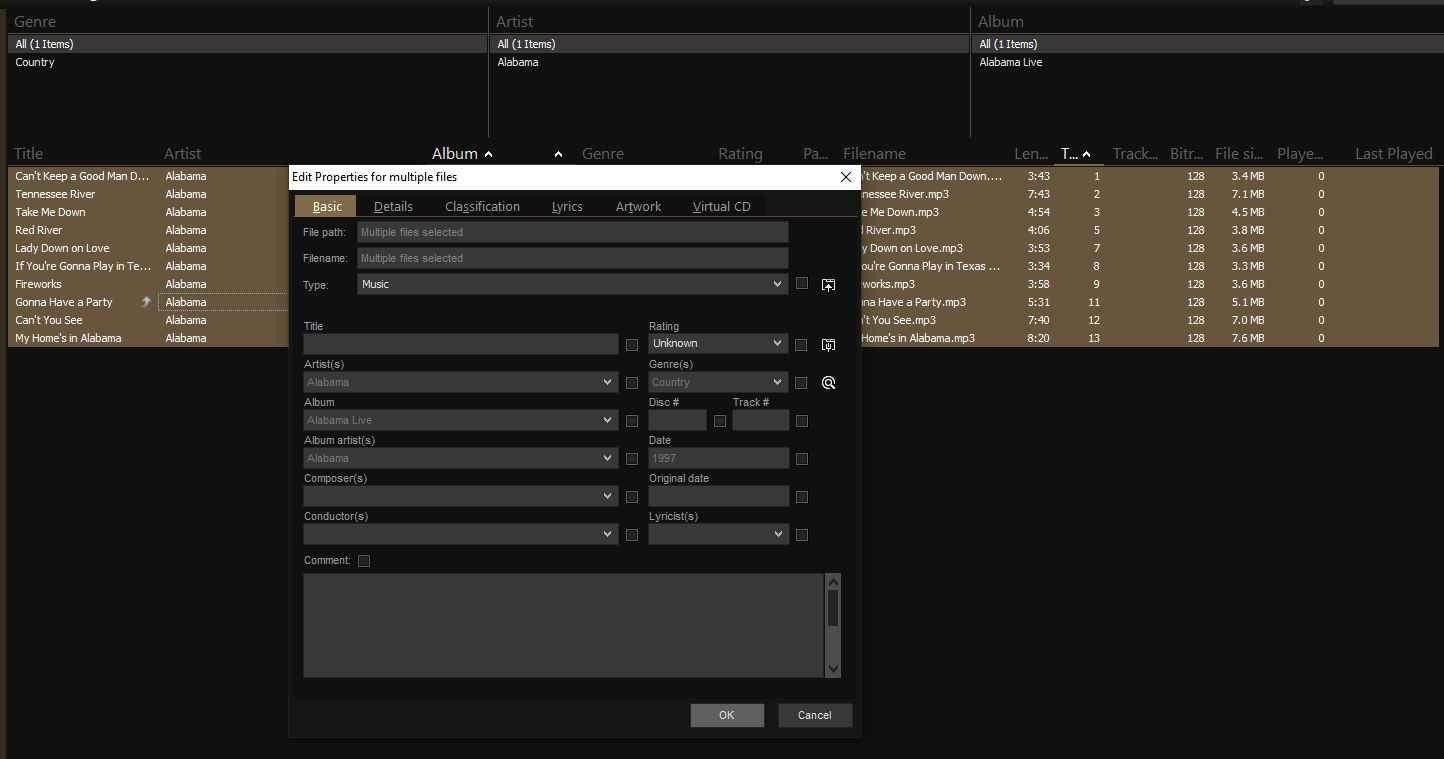Tick the Lyricist(s) checkbox
This screenshot has height=759, width=1444.
(802, 535)
